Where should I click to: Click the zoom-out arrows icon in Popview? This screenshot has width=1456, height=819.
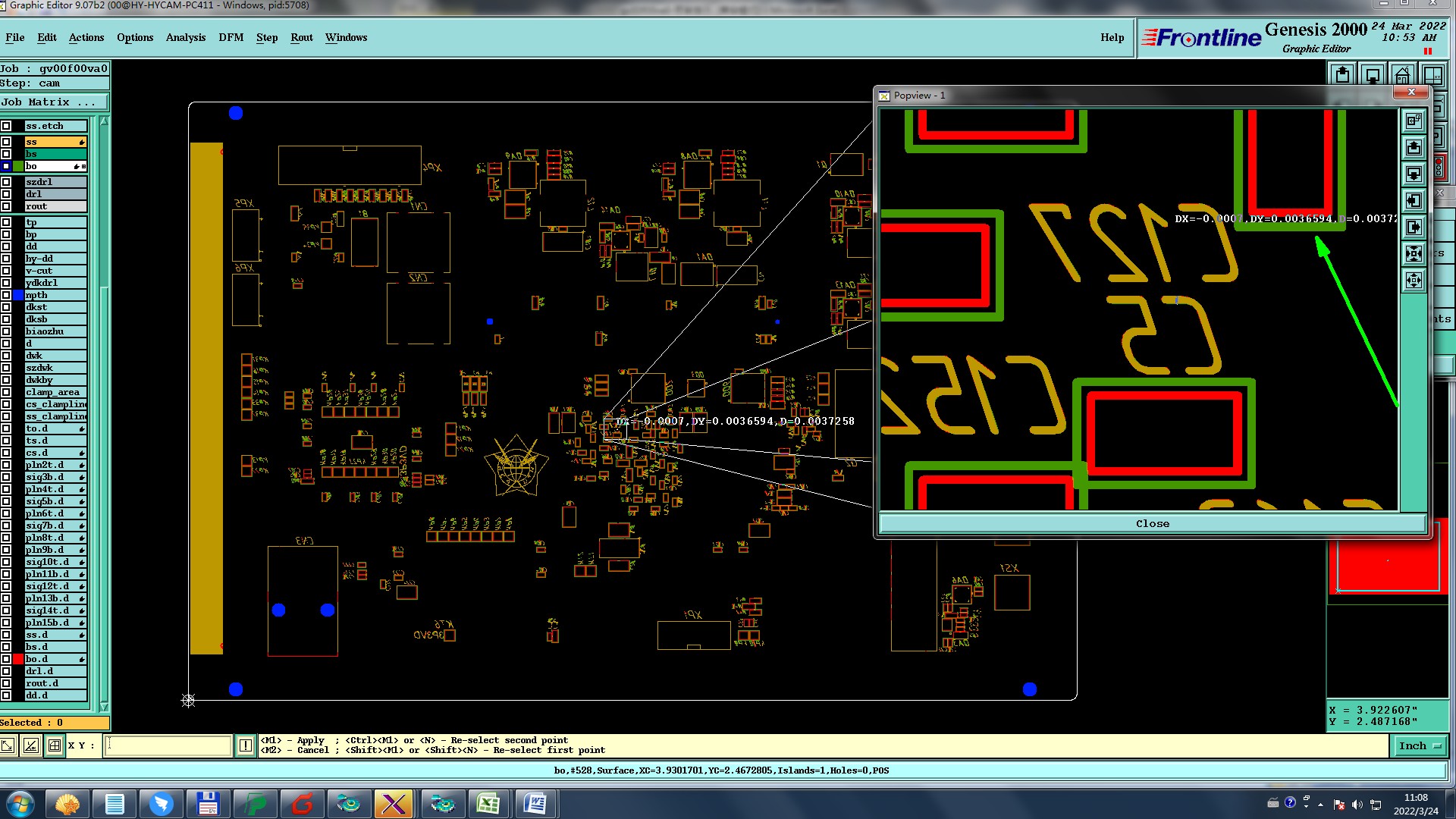(x=1414, y=280)
